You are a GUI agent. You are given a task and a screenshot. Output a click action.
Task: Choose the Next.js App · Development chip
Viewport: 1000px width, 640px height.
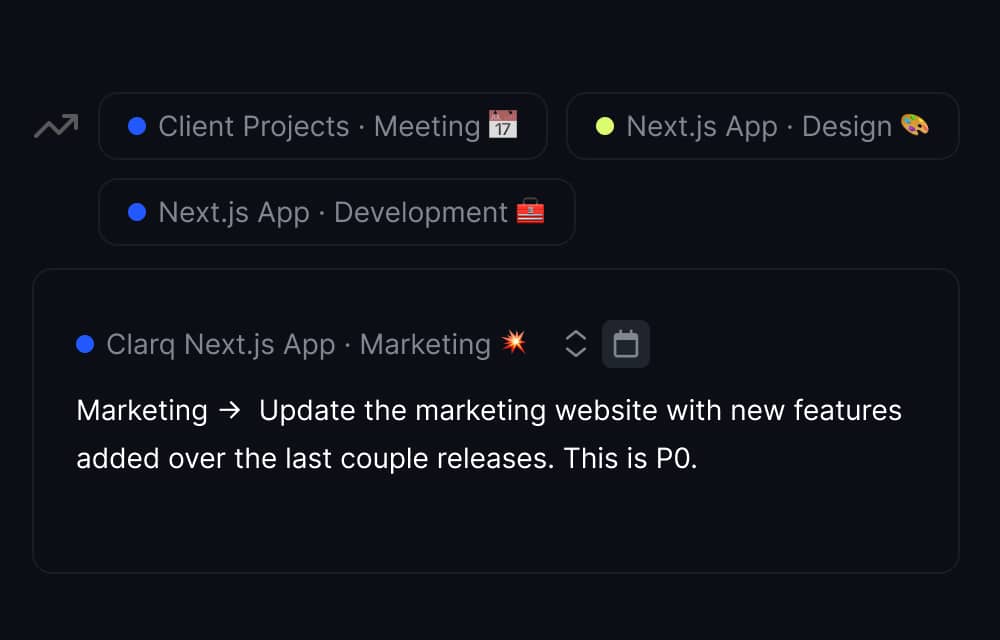coord(336,212)
